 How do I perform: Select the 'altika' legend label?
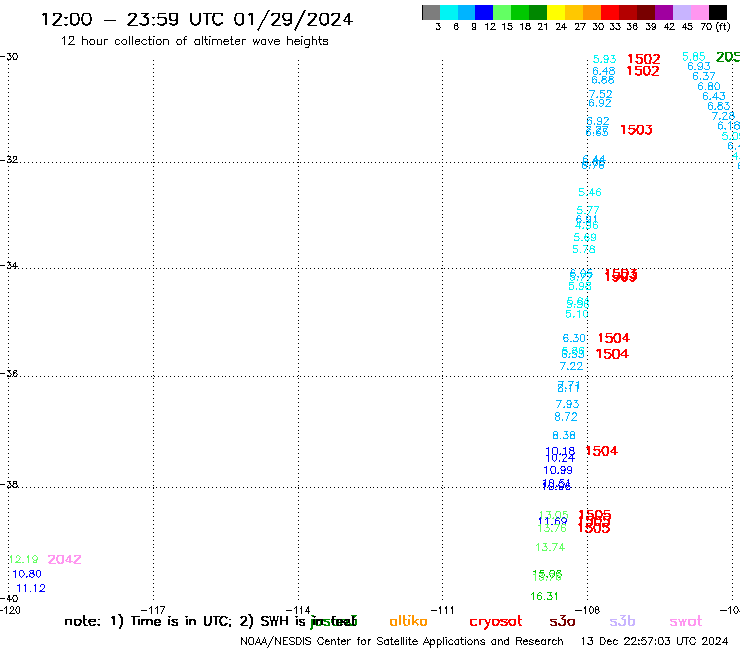tap(408, 621)
